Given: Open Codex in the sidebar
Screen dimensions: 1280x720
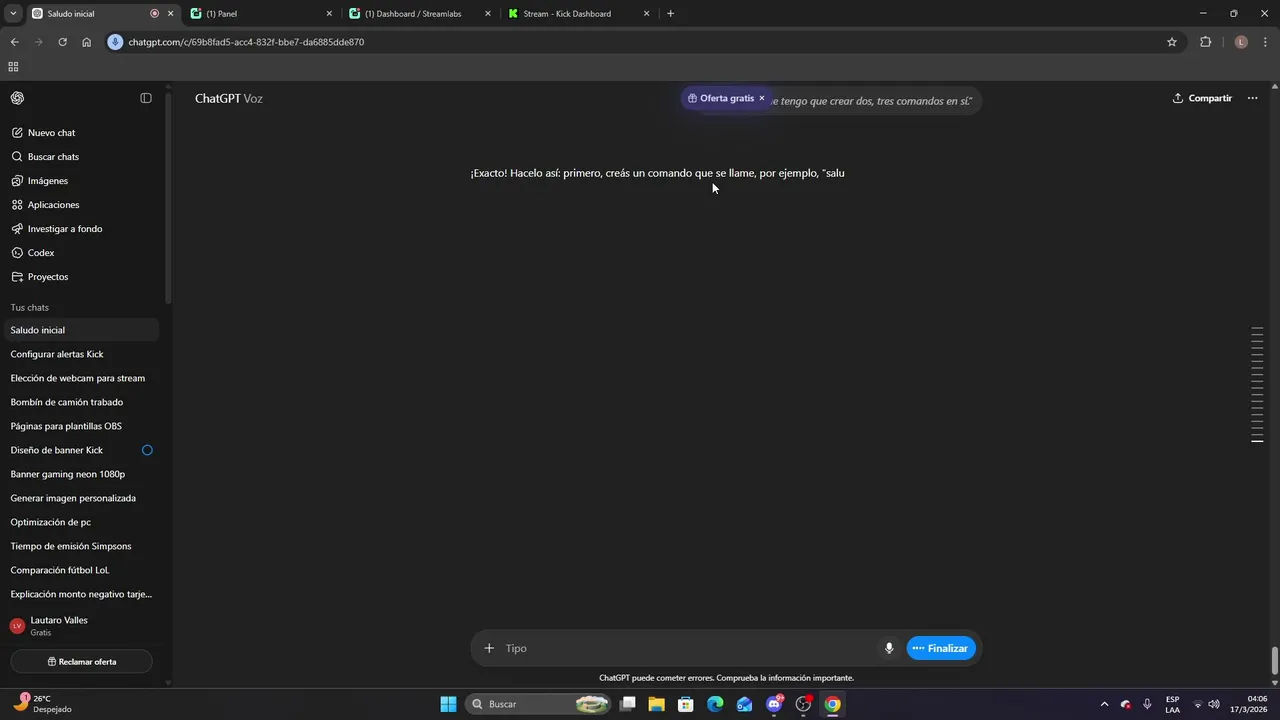Looking at the screenshot, I should 80,253.
